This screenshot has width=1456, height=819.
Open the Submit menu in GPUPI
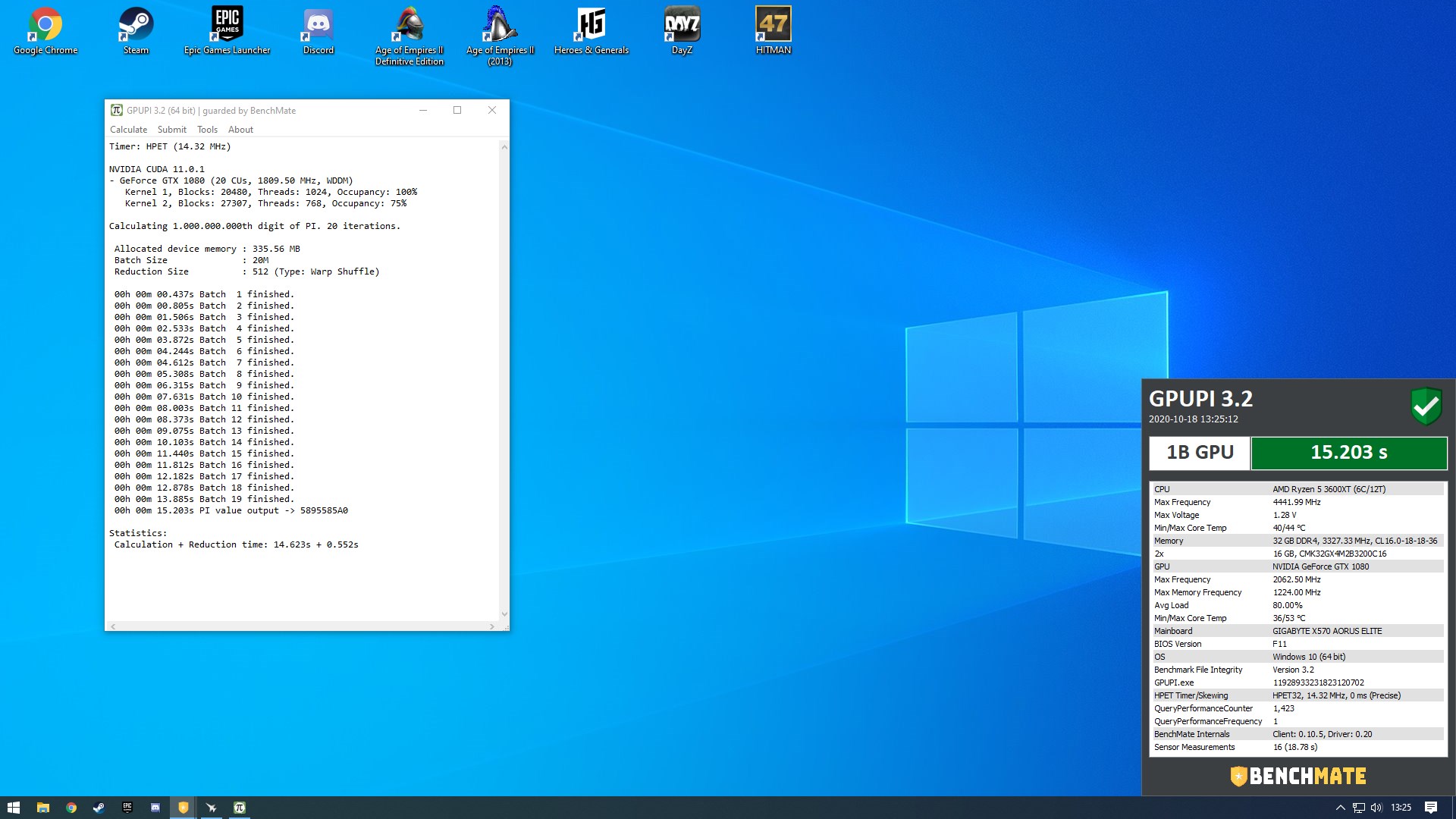click(171, 130)
